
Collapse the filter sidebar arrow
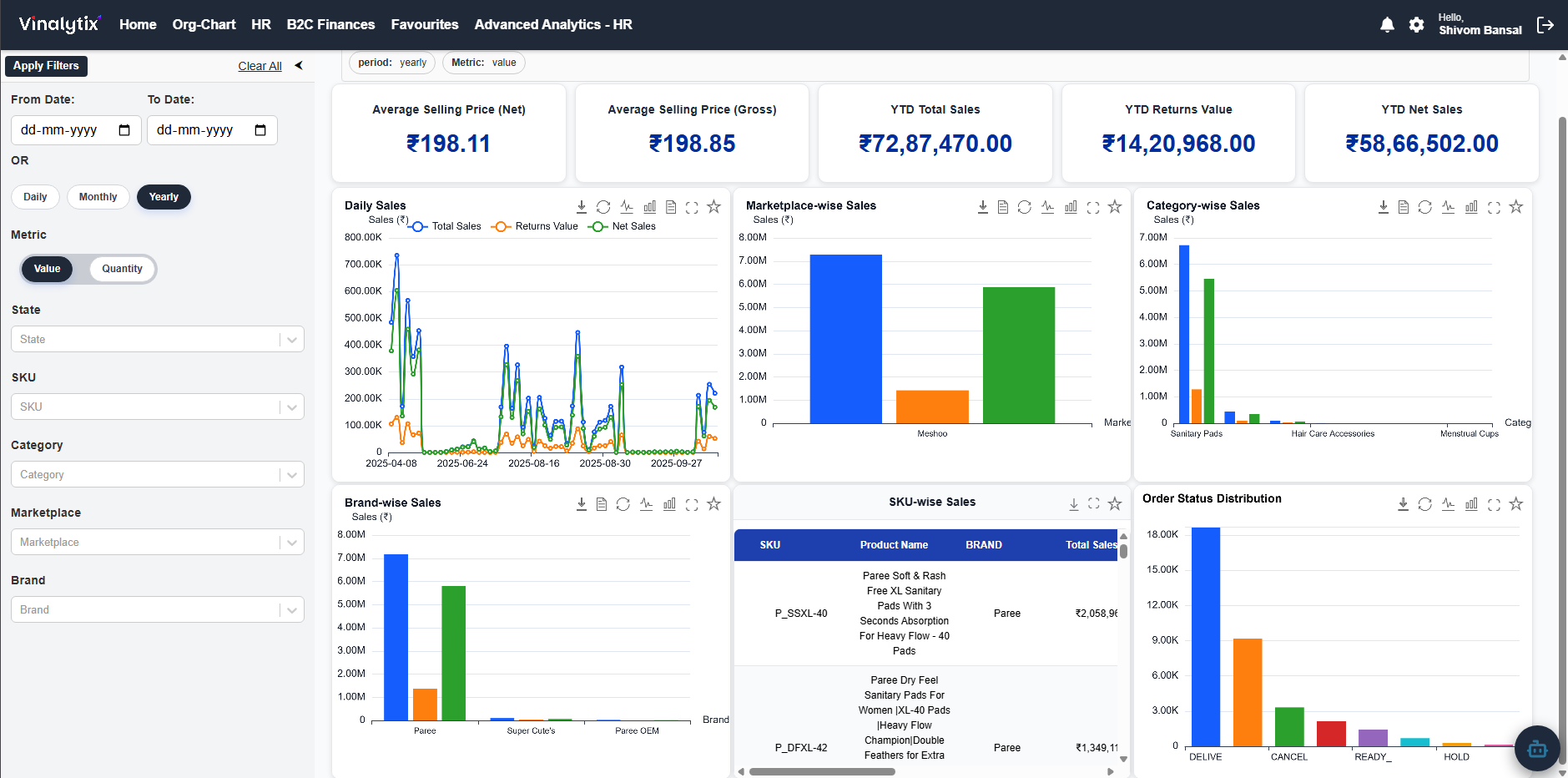point(299,65)
